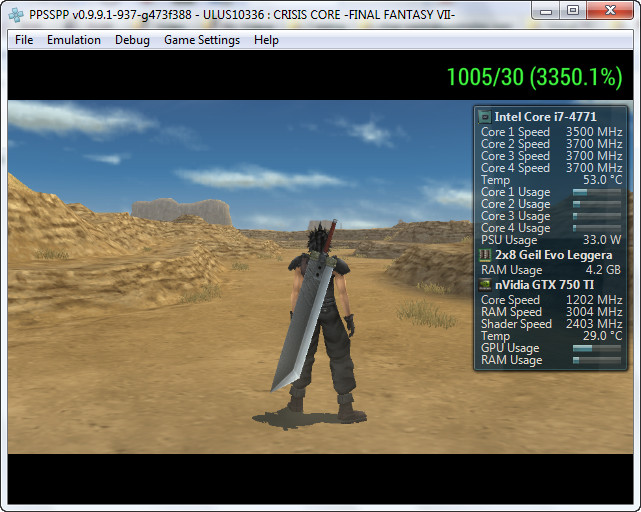The height and width of the screenshot is (512, 641).
Task: Click the 'RAM Speed' 3004 MHz row
Action: pos(551,312)
